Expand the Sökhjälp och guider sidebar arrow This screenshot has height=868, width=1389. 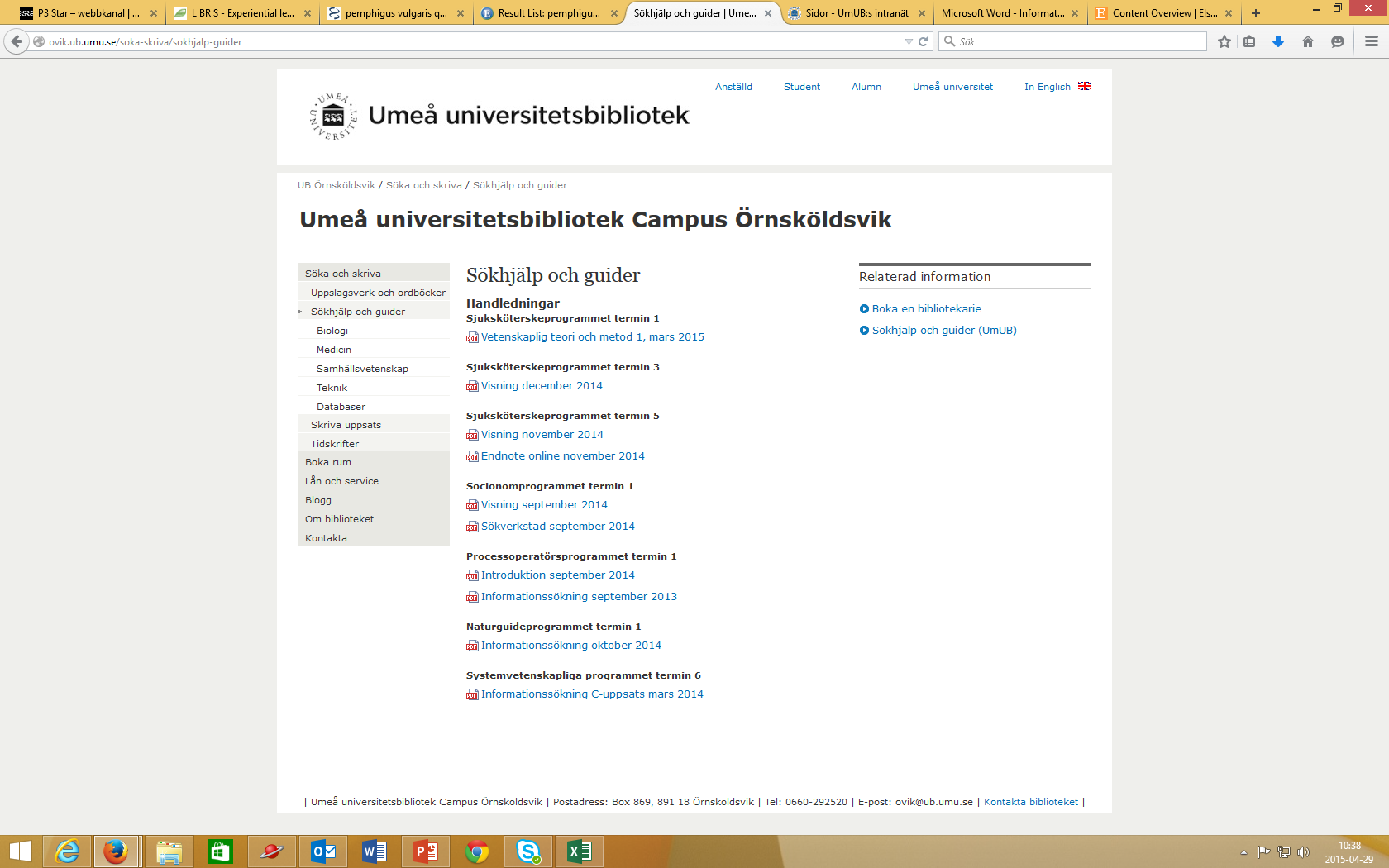pyautogui.click(x=300, y=312)
